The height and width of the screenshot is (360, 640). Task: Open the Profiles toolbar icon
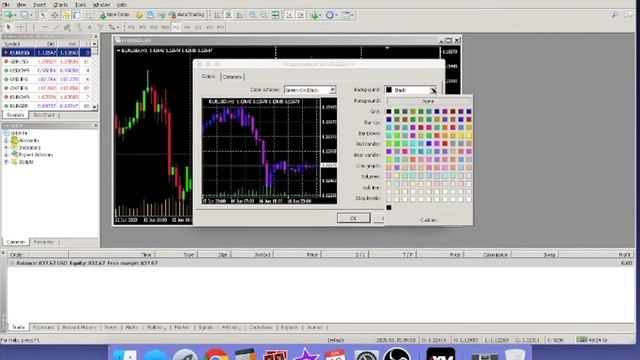pos(25,15)
